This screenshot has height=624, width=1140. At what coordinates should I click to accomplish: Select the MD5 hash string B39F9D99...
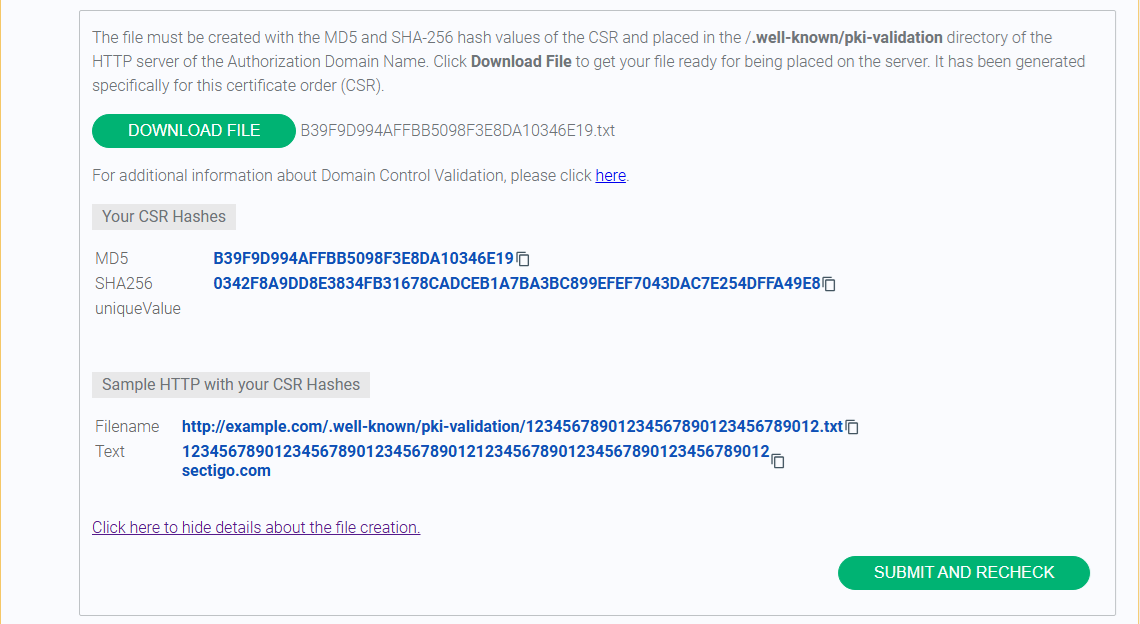click(364, 258)
